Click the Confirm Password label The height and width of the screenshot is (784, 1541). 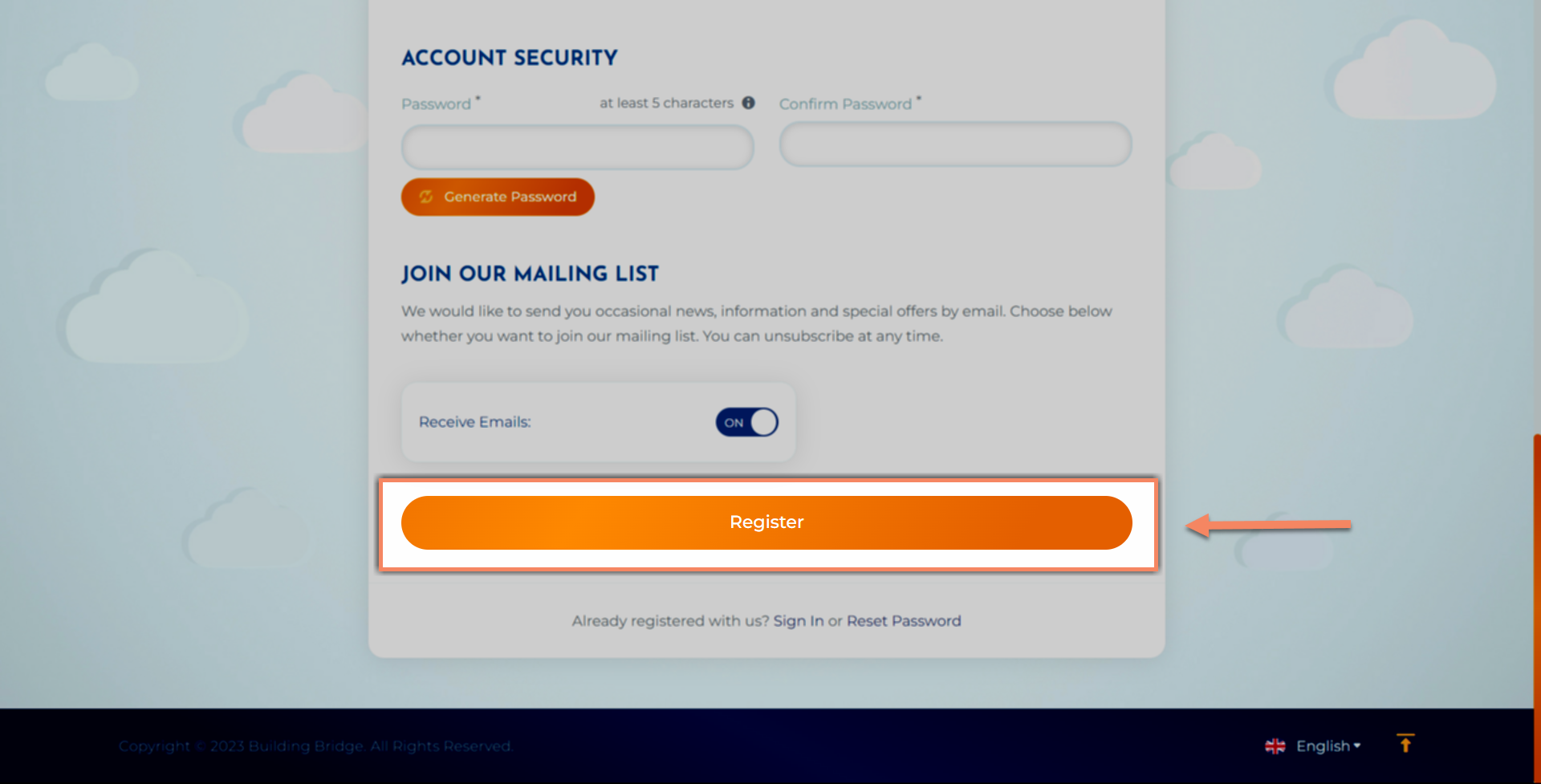click(x=845, y=104)
